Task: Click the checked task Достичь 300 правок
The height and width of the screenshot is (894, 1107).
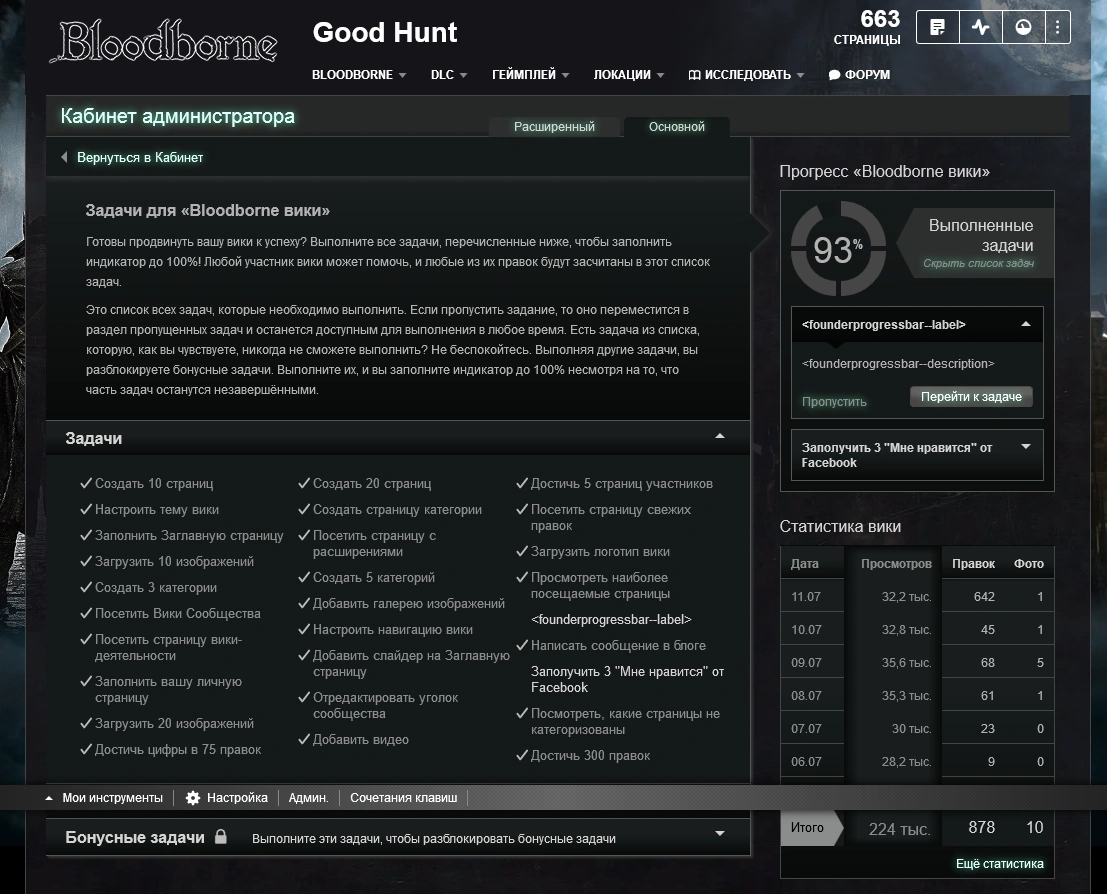Action: pos(590,756)
